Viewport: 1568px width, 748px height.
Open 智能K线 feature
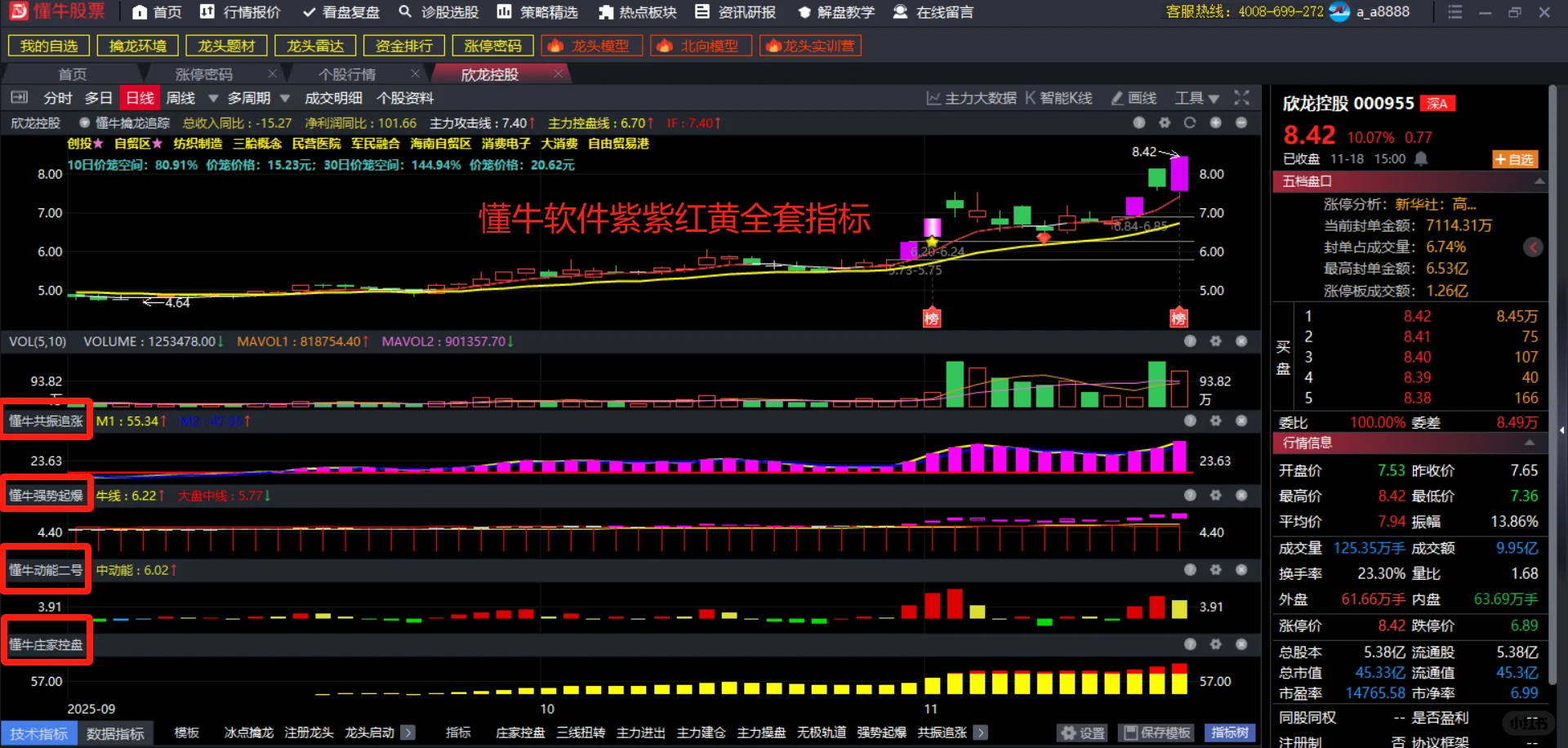1058,98
